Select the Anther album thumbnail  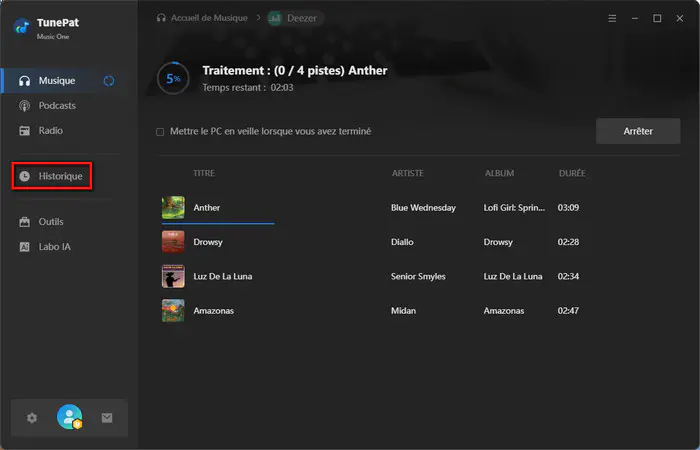[x=173, y=208]
